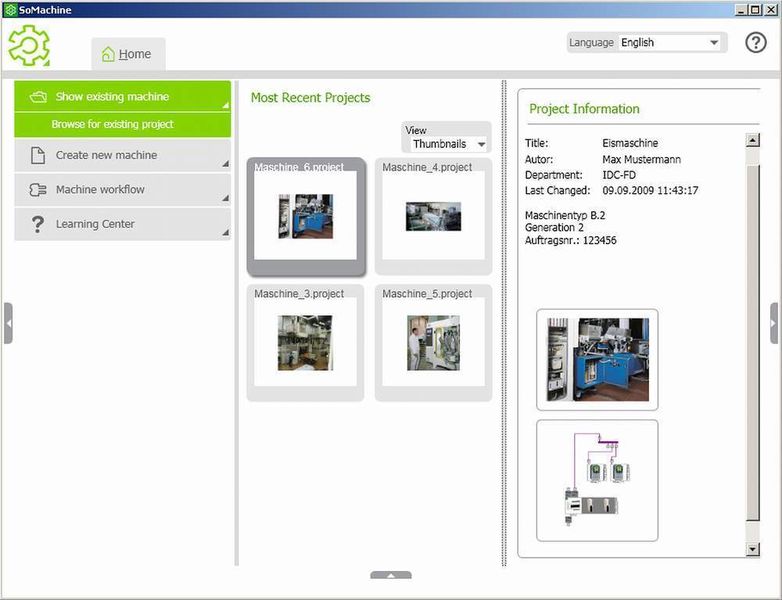Screen dimensions: 782x600
Task: Select the Maschine_4.project thumbnail
Action: coord(433,216)
